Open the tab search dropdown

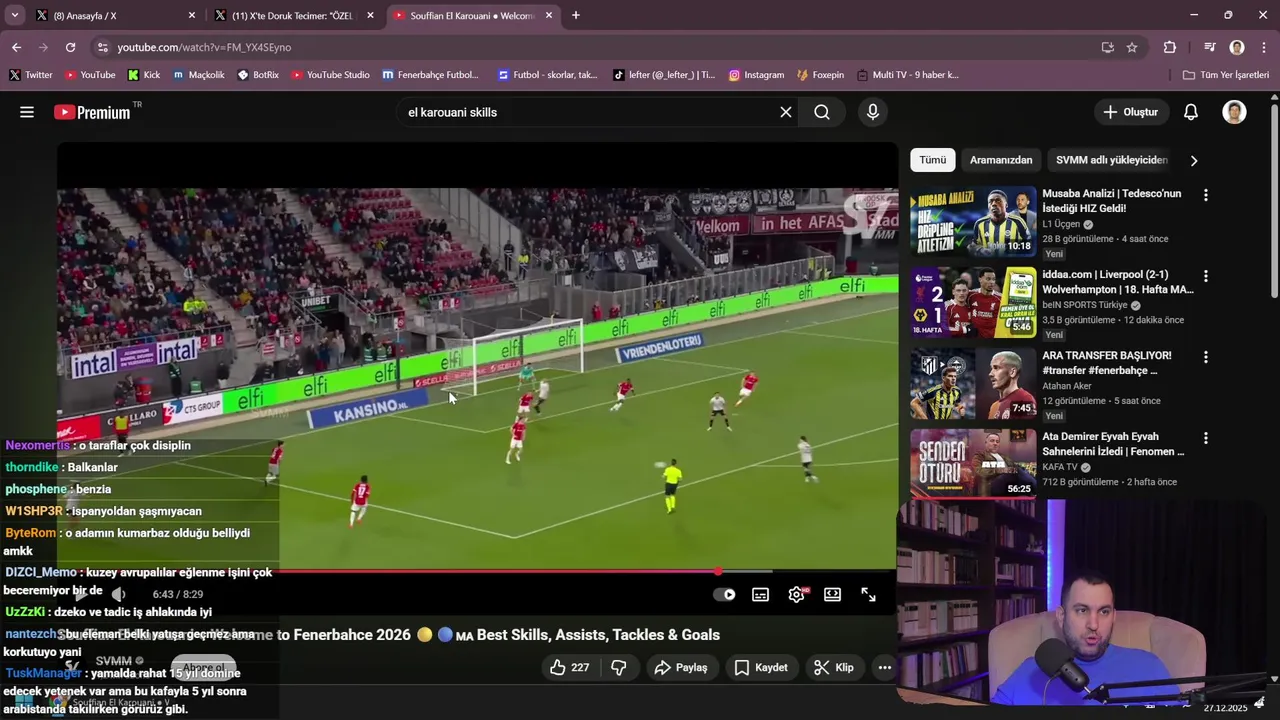click(x=14, y=15)
